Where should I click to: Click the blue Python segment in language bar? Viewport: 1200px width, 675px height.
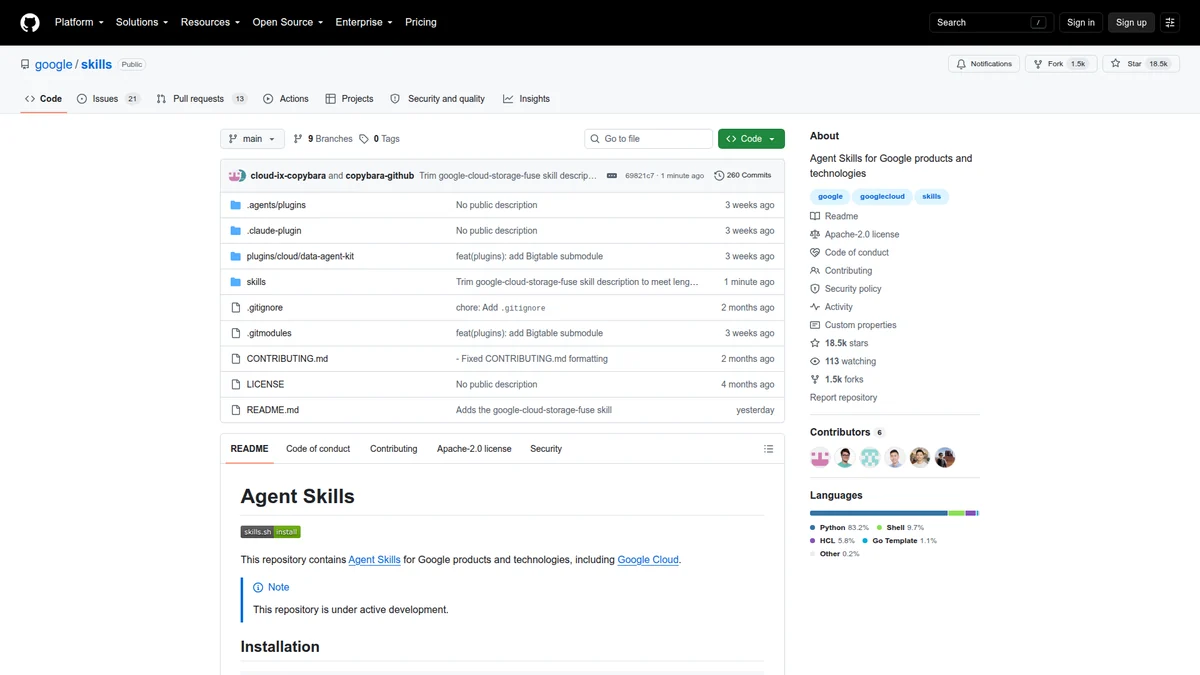(879, 513)
